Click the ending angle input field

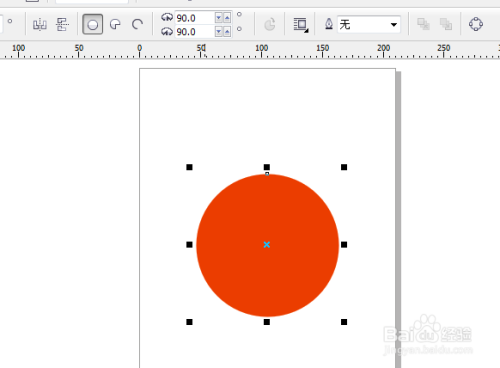point(195,32)
